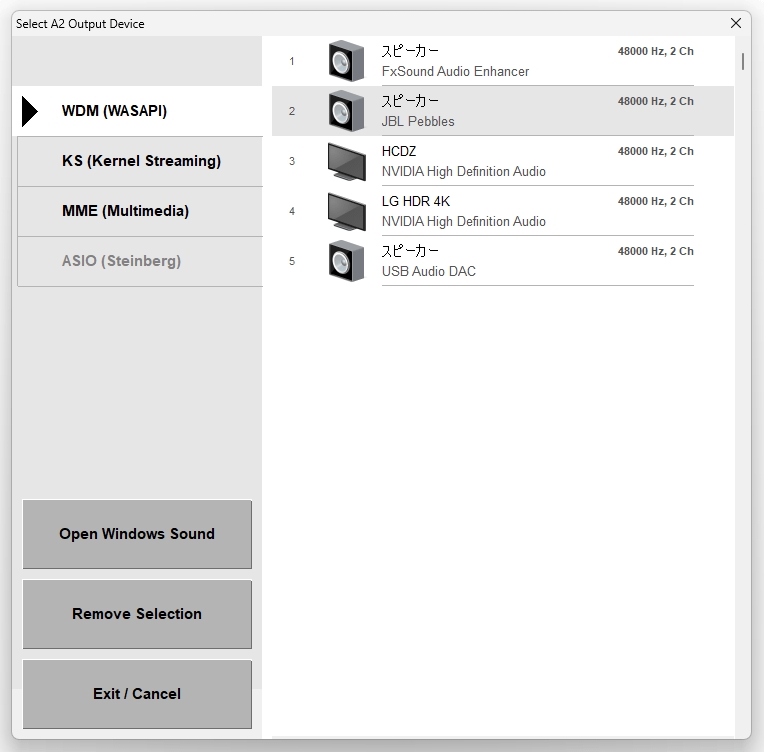Open Windows Sound settings button

pos(137,534)
